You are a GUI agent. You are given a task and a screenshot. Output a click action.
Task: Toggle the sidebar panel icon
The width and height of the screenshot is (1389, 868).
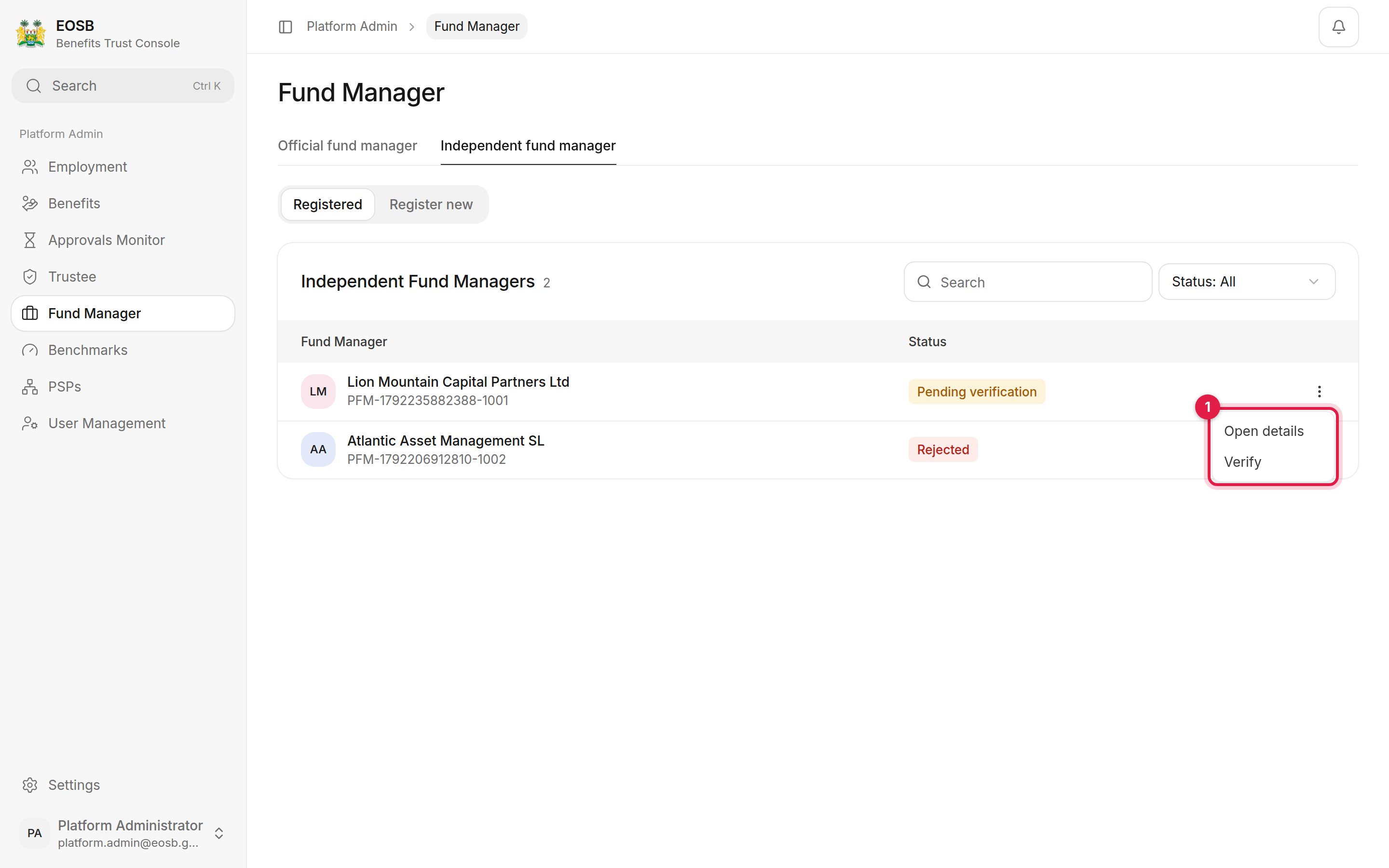(x=285, y=27)
